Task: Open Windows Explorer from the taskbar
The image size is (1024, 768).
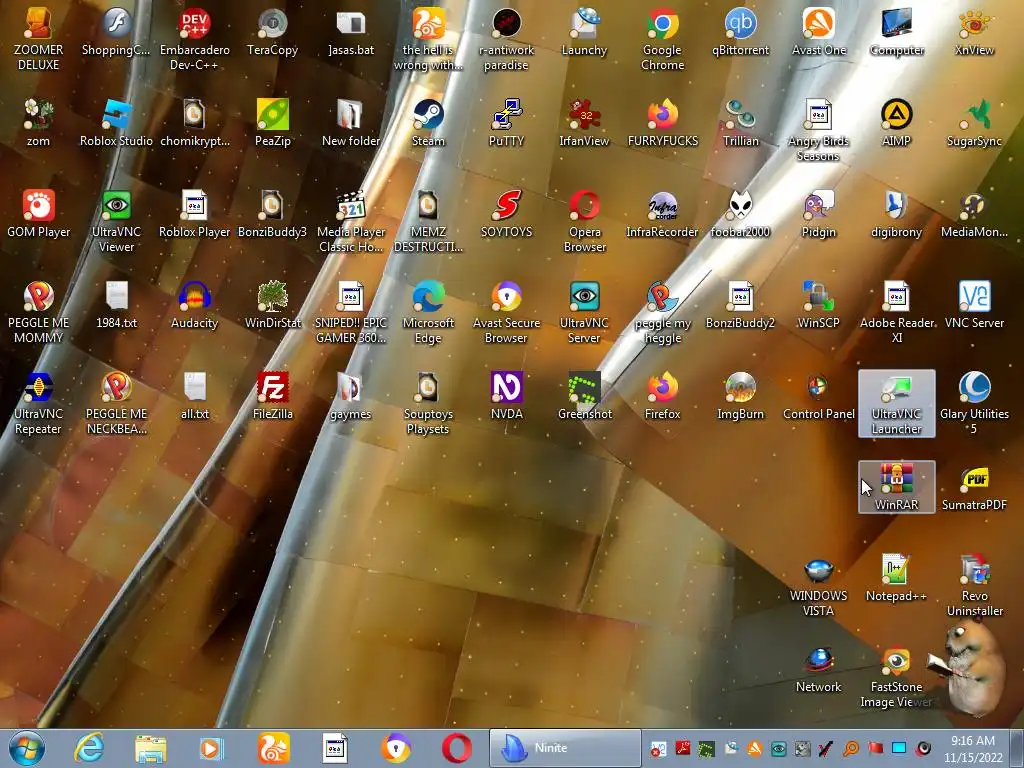Action: click(150, 748)
